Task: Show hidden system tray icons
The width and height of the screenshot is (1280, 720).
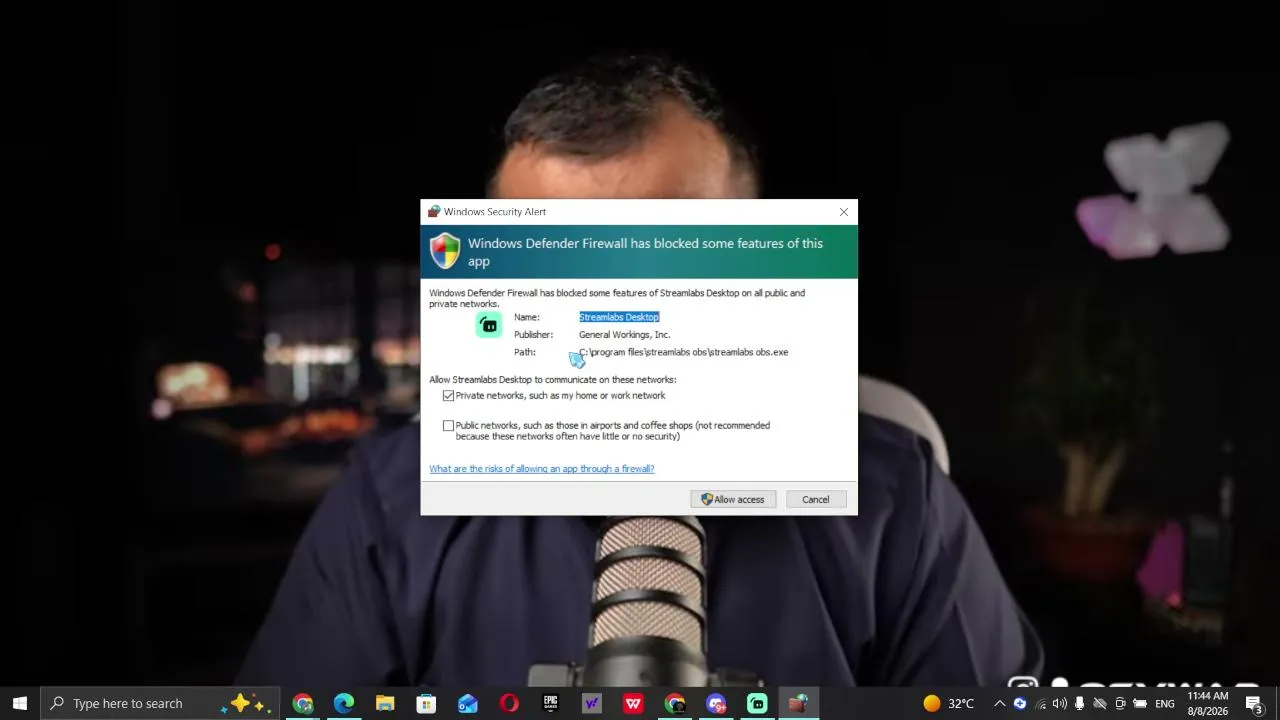Action: click(999, 703)
